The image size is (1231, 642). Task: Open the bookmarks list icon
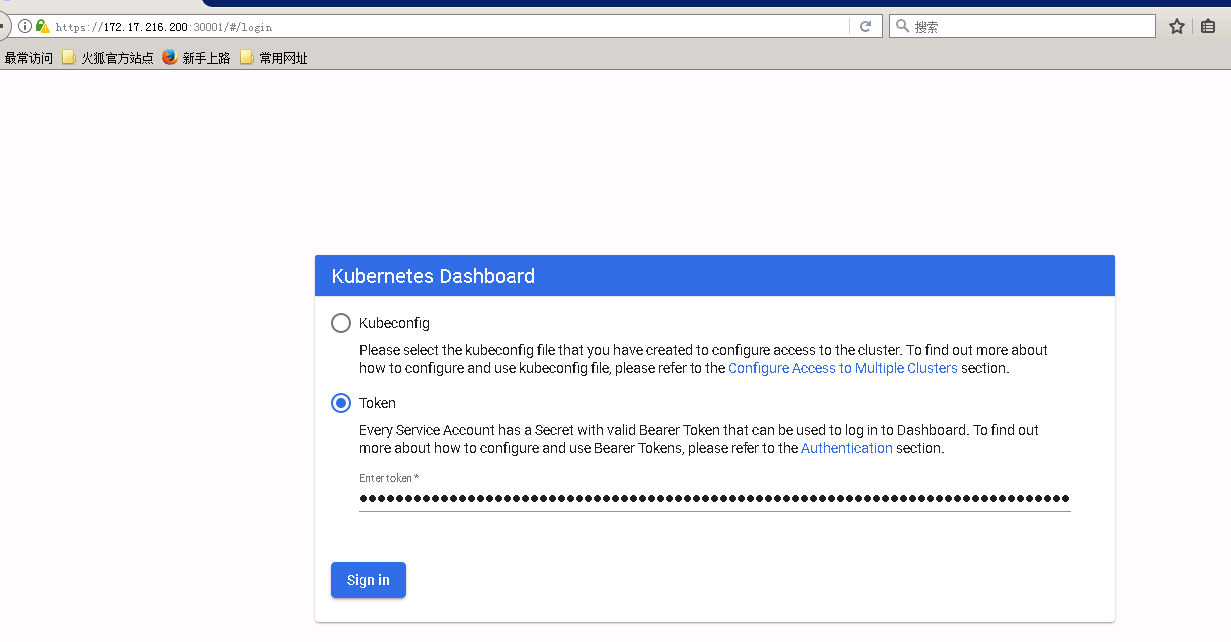point(1208,27)
